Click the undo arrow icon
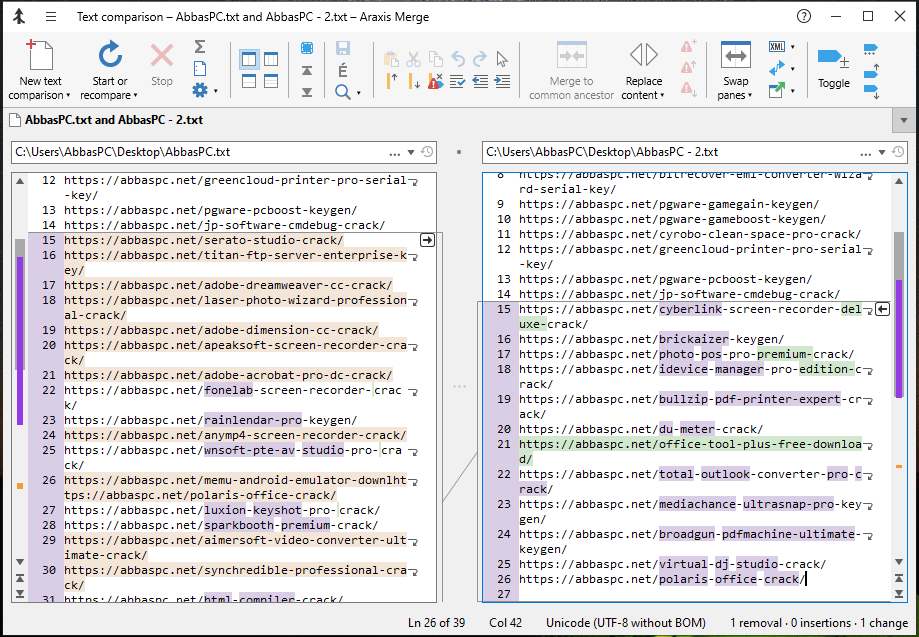 (458, 59)
